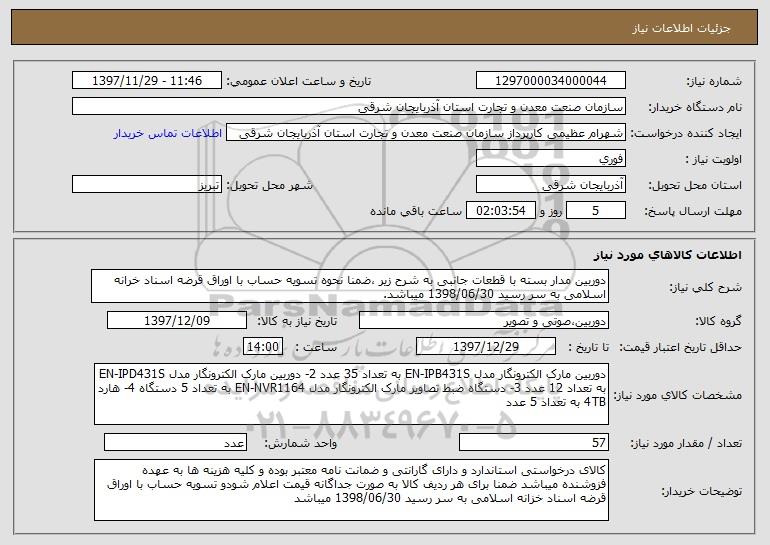Select the priority field showing فوری
The image size is (770, 545).
(x=550, y=159)
